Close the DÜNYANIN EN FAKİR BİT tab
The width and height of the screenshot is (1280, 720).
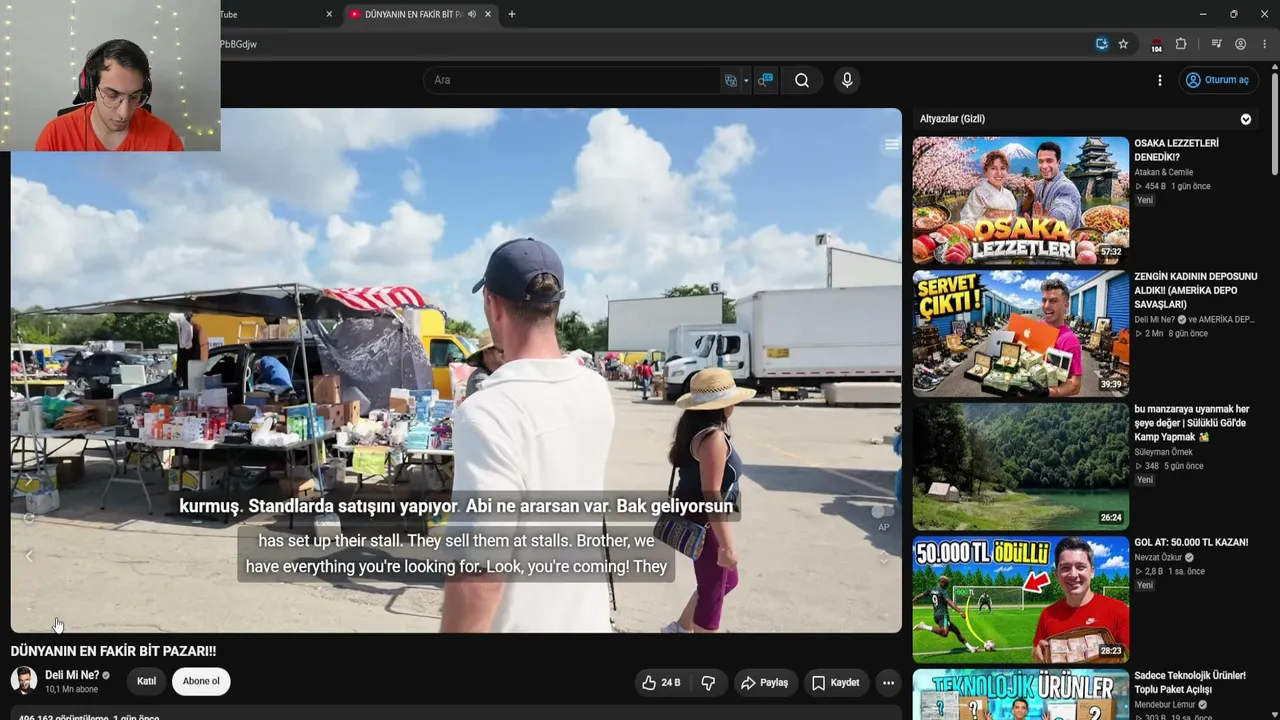pyautogui.click(x=488, y=14)
